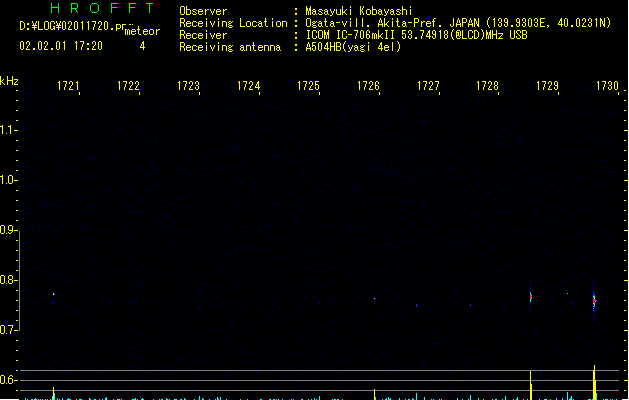Click the meteor count value 4

coord(142,46)
